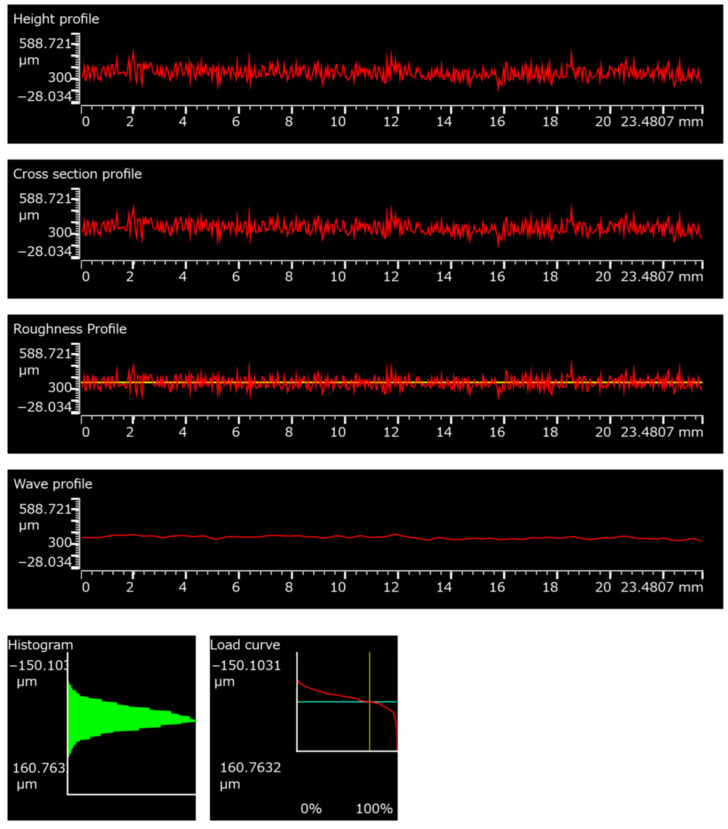This screenshot has height=829, width=728.
Task: Click the Height profile panel title
Action: (x=56, y=19)
